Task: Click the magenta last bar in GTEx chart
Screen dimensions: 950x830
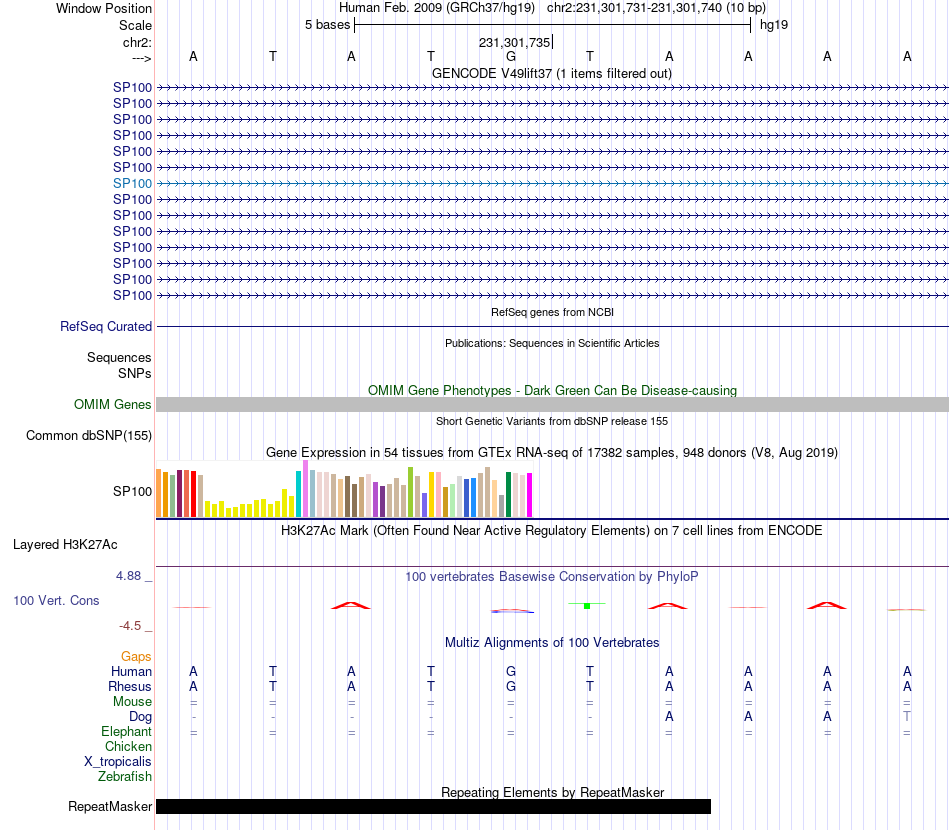Action: coord(530,495)
